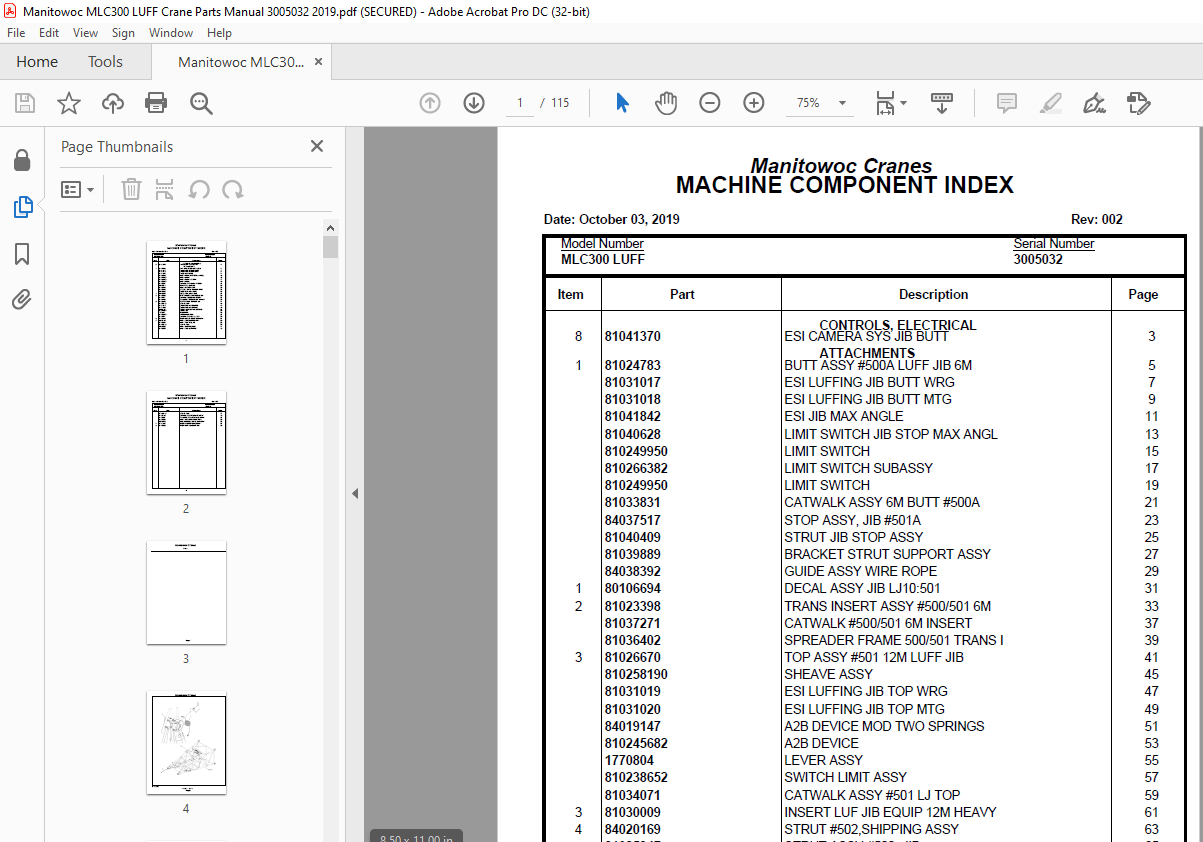This screenshot has height=842, width=1203.
Task: Open the Edit menu
Action: pos(49,33)
